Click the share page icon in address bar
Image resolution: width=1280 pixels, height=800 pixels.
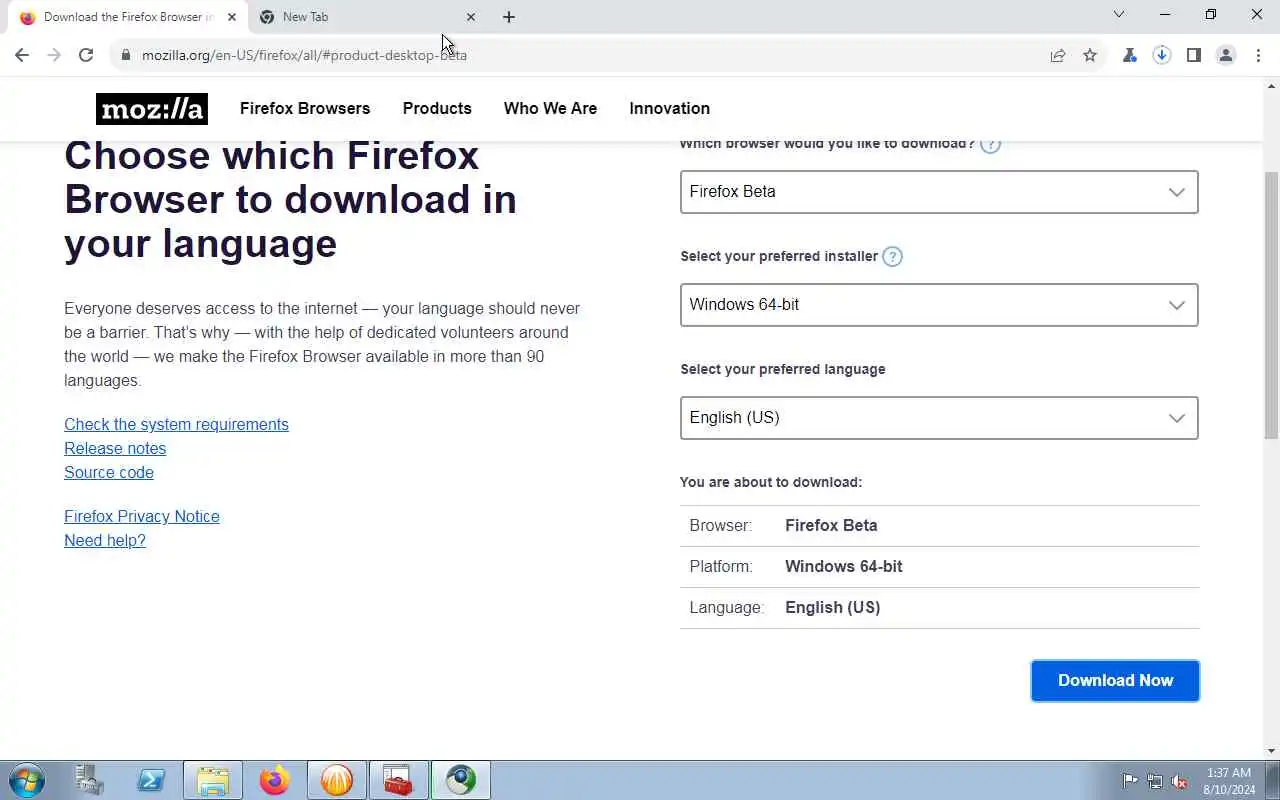pos(1058,55)
